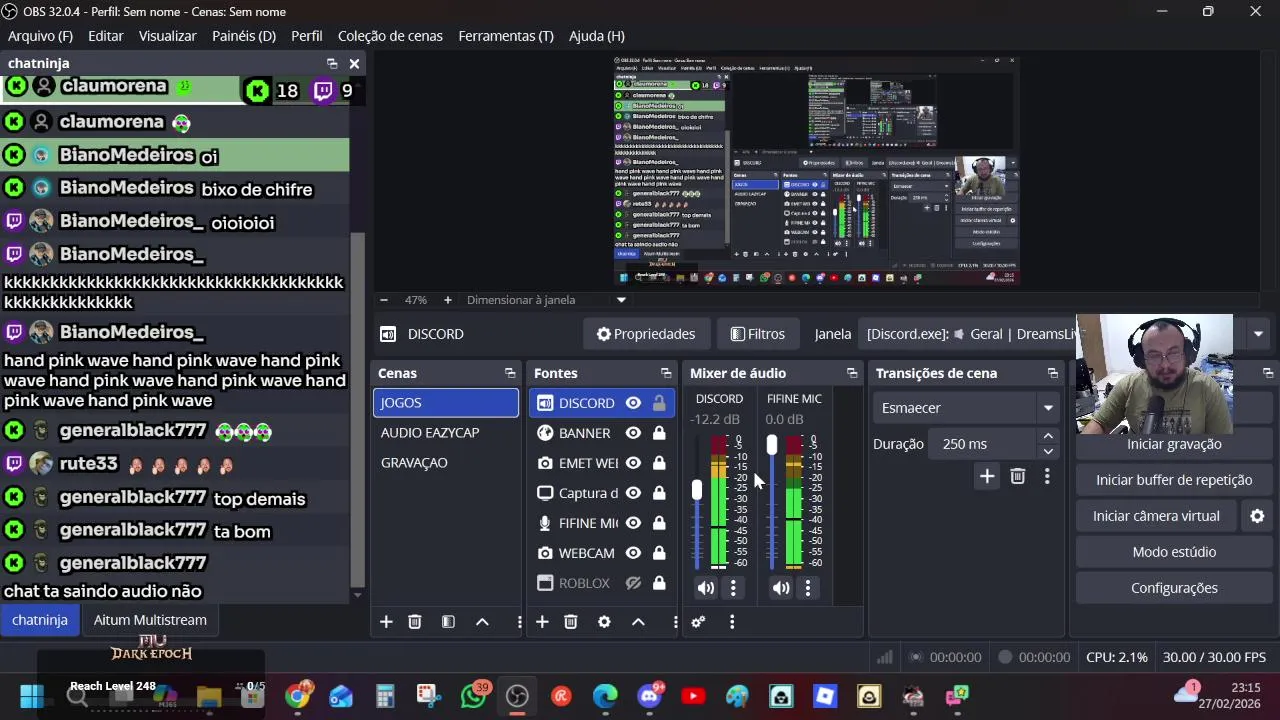Undock the Fontes panel
This screenshot has height=720, width=1280.
point(666,373)
